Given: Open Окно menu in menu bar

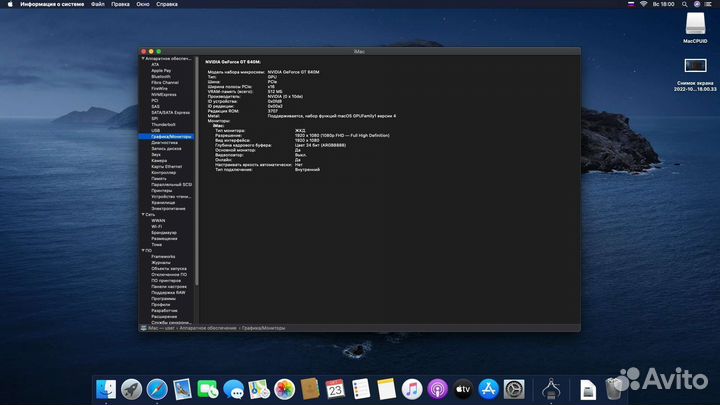Looking at the screenshot, I should tap(143, 4).
